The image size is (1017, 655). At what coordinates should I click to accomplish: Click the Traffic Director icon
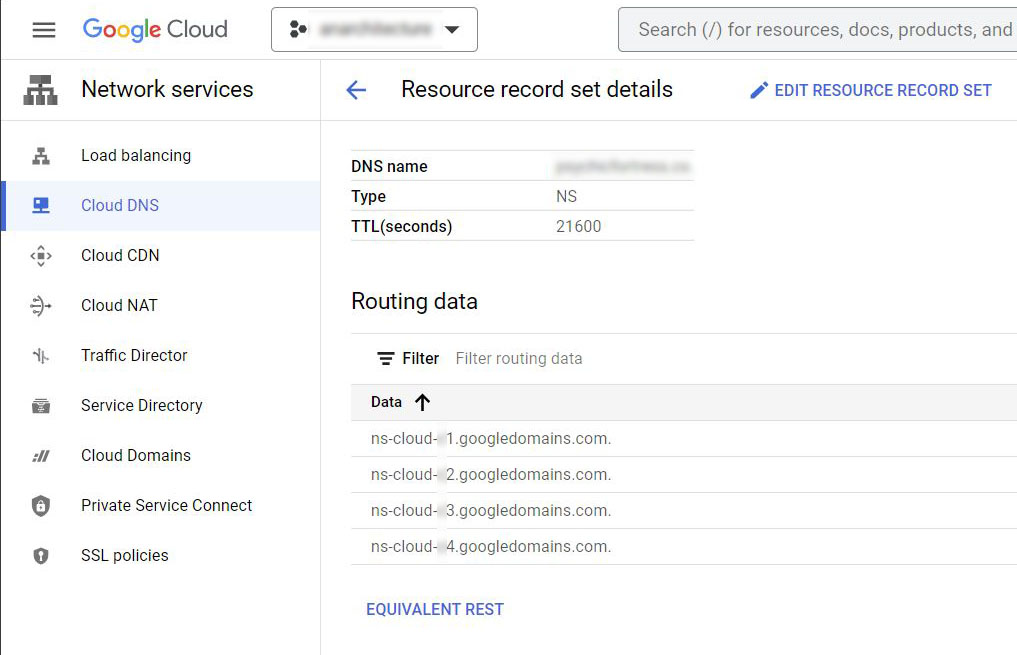point(41,355)
